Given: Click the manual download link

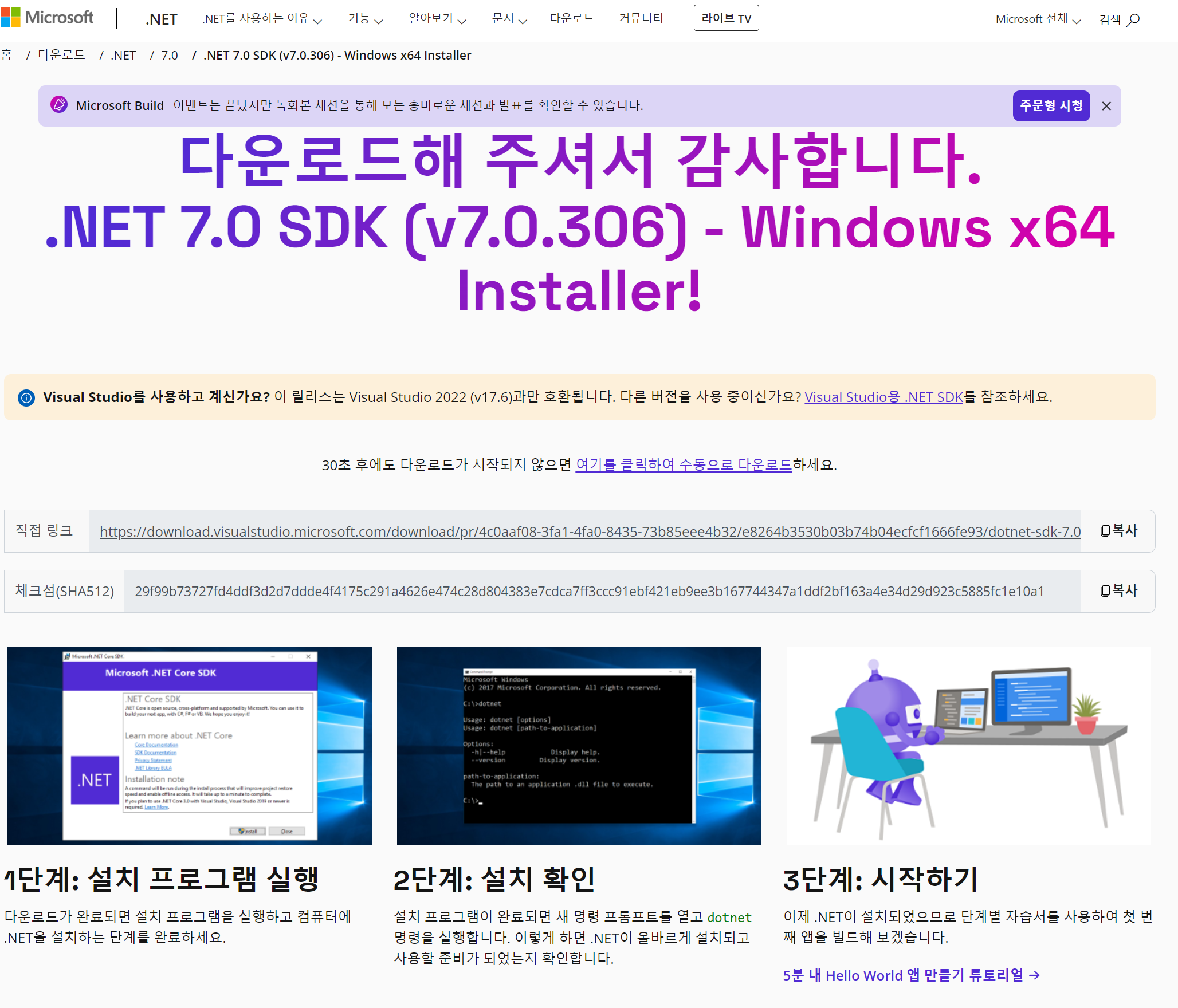Looking at the screenshot, I should [x=684, y=464].
